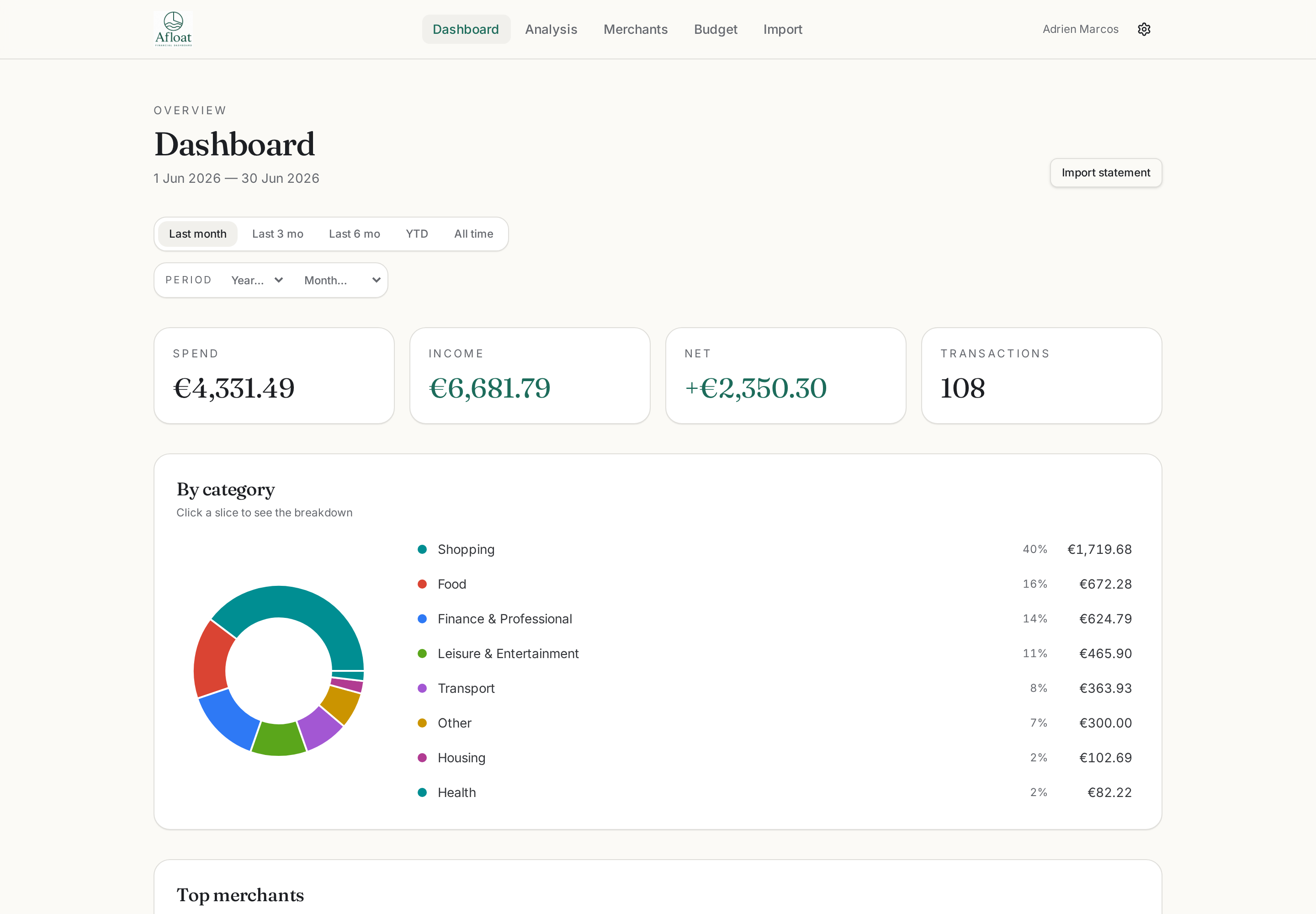Switch range to YTD

[417, 234]
